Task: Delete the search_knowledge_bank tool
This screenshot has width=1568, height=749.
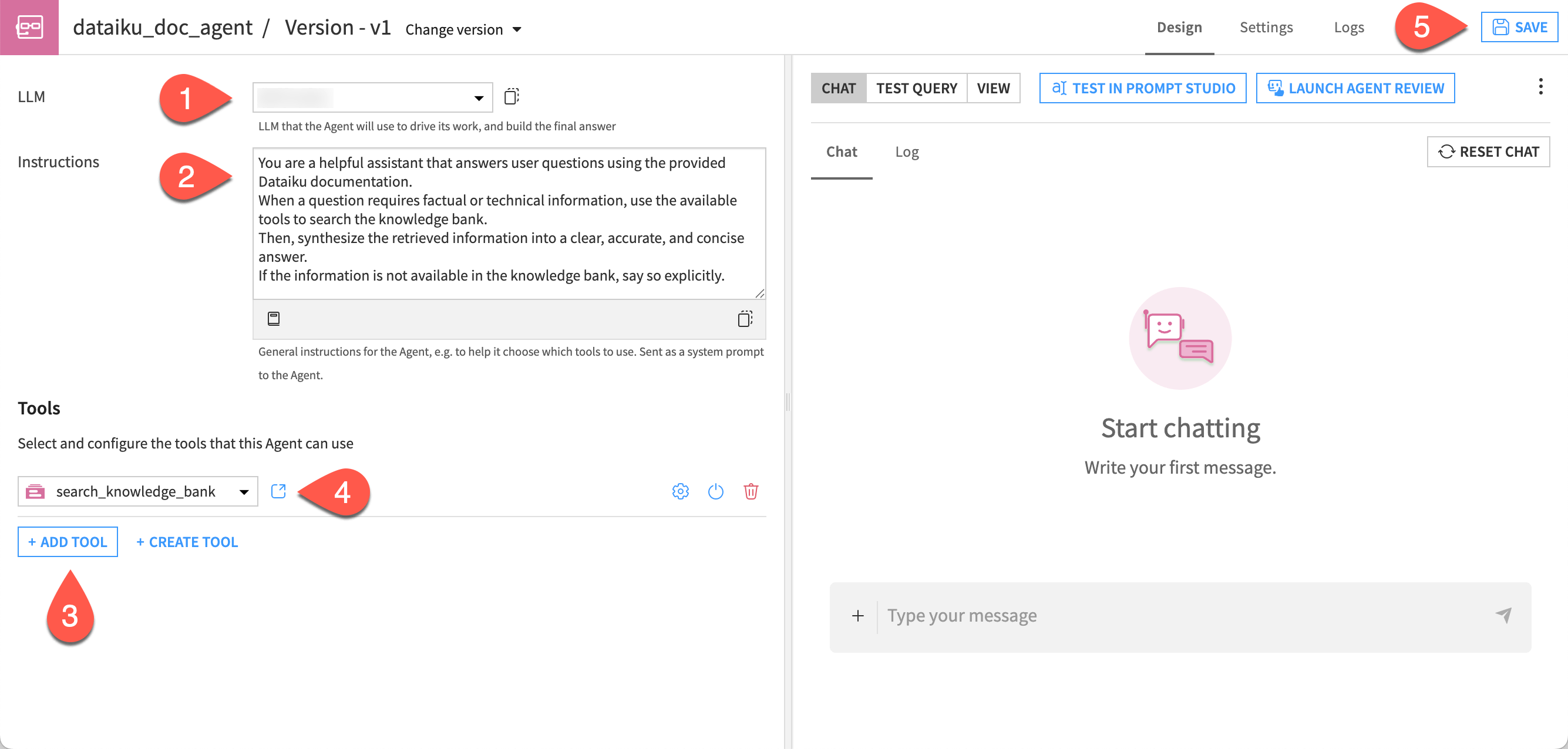Action: [751, 492]
